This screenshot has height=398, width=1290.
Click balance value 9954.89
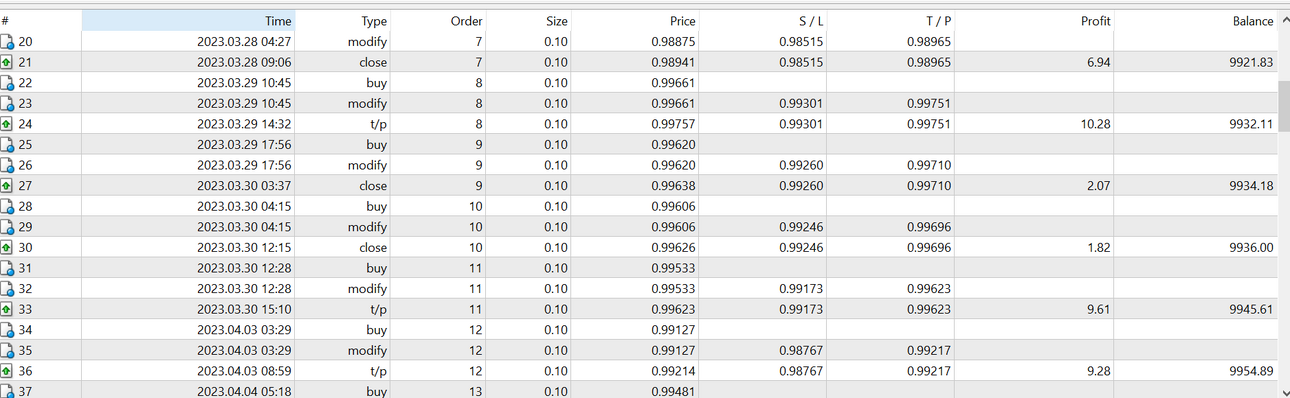1251,372
